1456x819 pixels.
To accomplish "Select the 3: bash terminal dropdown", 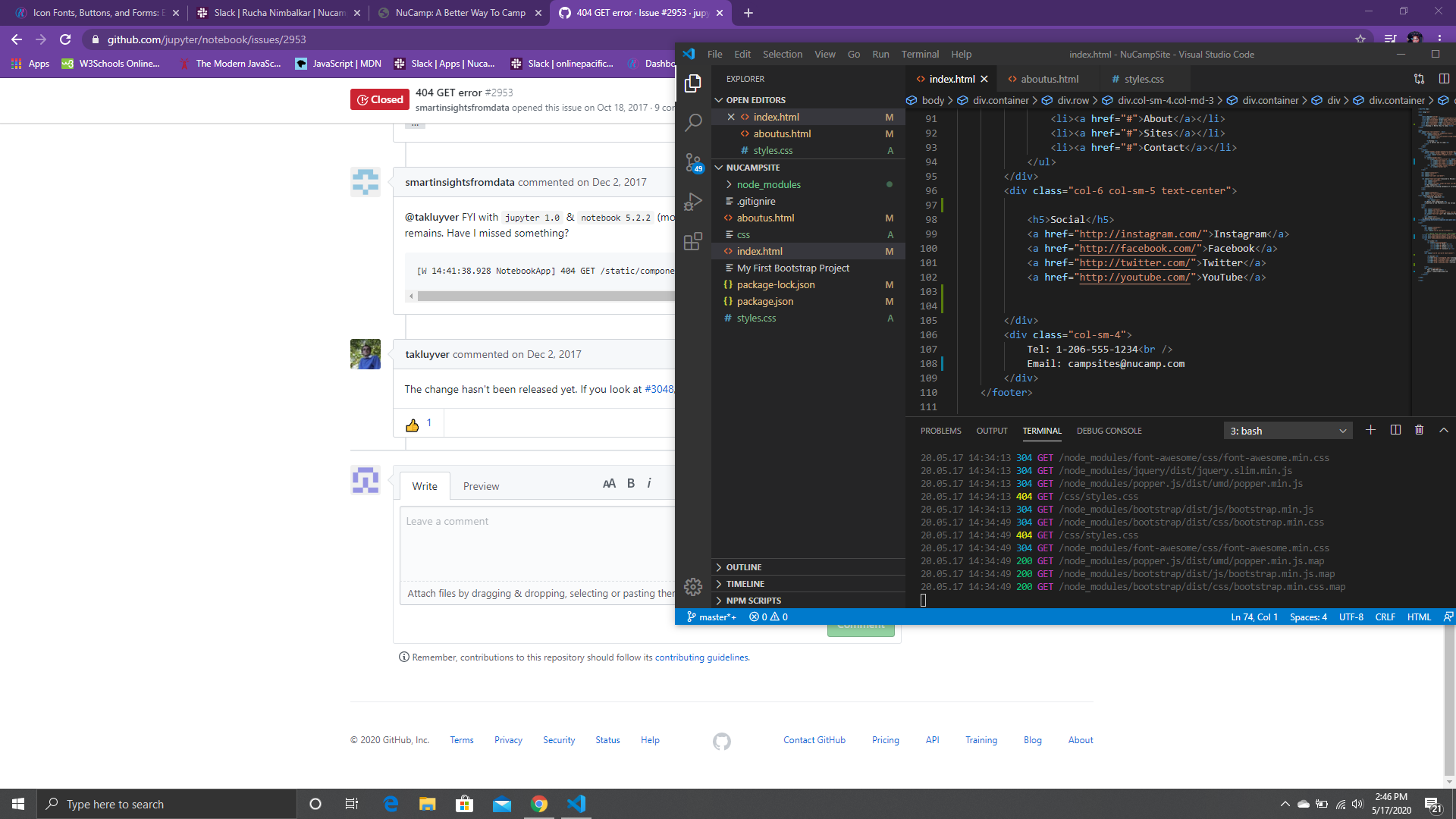I will [x=1288, y=431].
